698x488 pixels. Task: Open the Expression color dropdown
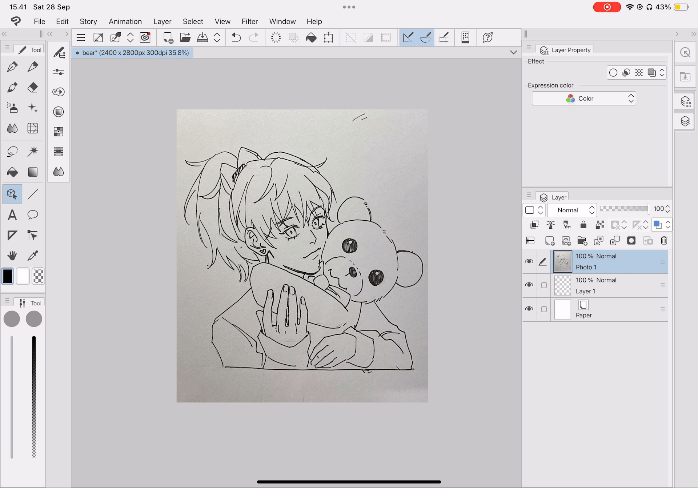click(584, 98)
